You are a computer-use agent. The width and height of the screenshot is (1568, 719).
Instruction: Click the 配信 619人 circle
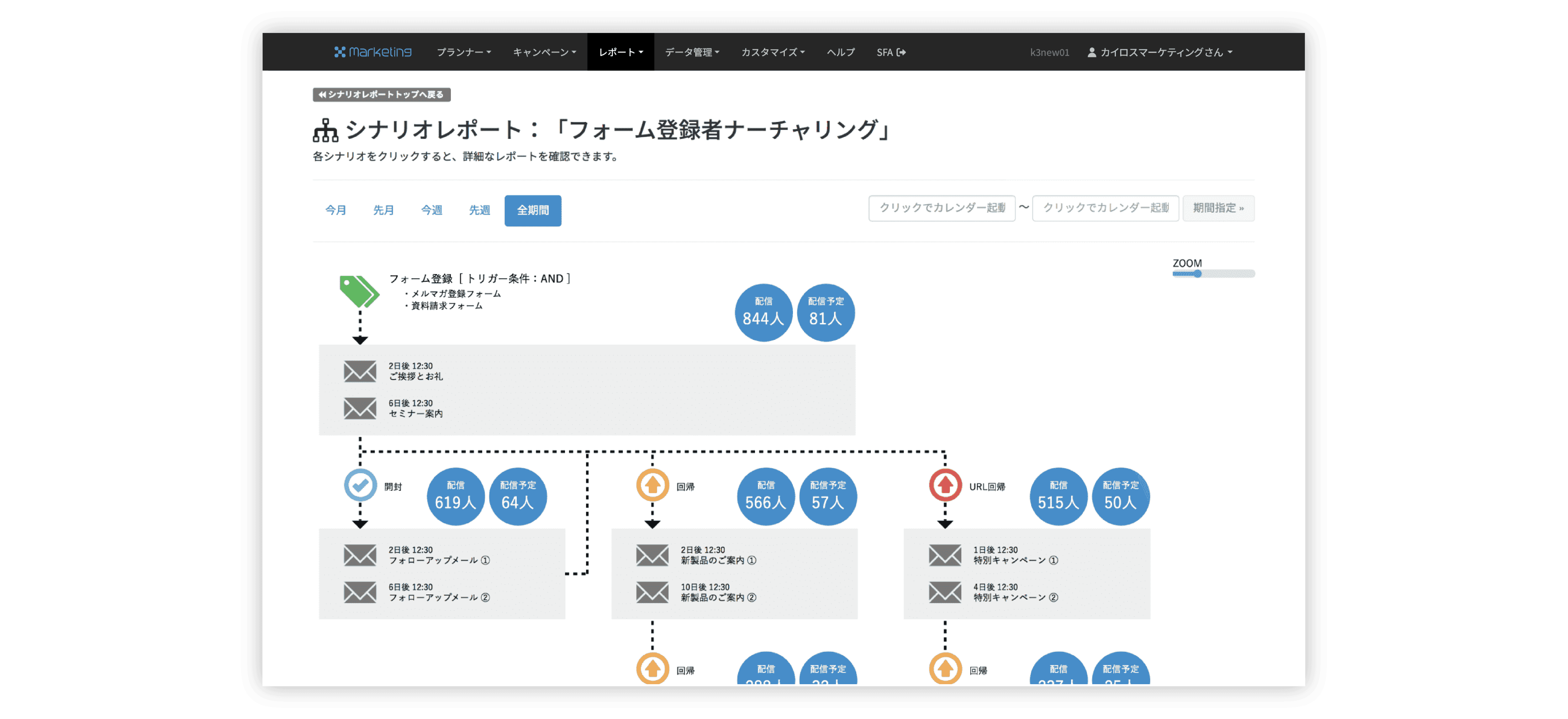tap(455, 496)
